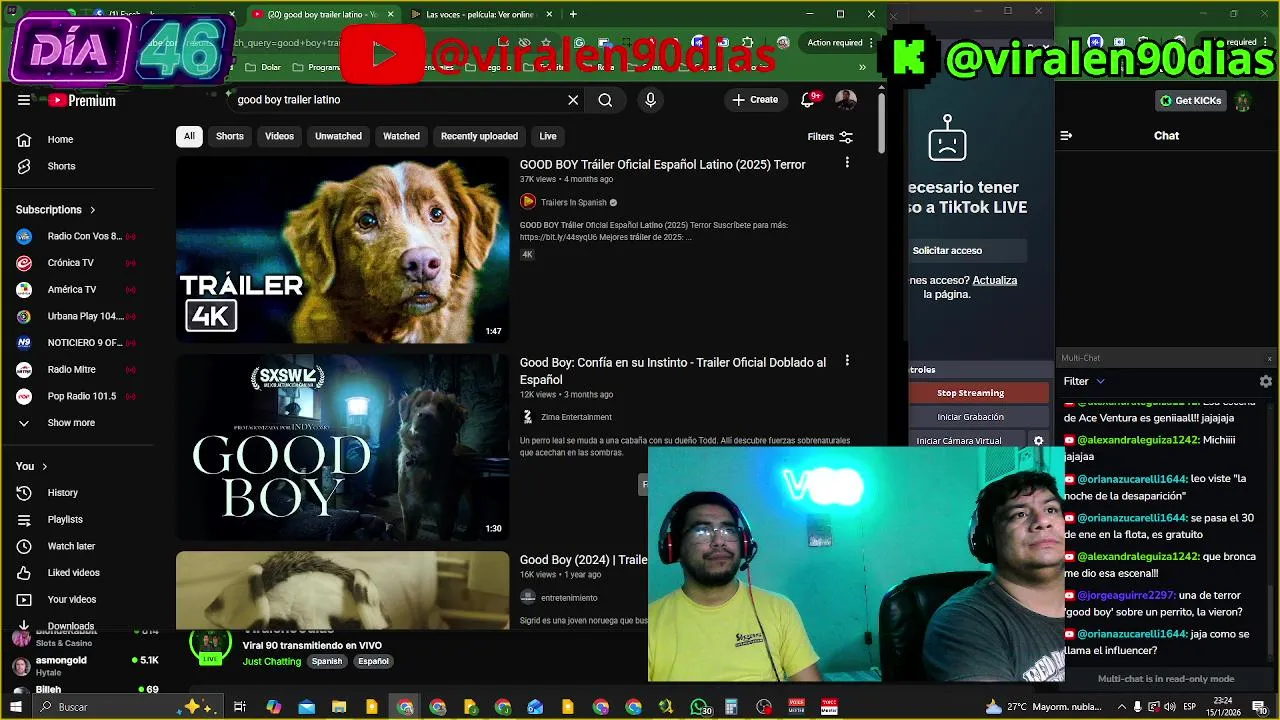Open WhatsApp from the taskbar
This screenshot has width=1280, height=720.
pos(699,707)
